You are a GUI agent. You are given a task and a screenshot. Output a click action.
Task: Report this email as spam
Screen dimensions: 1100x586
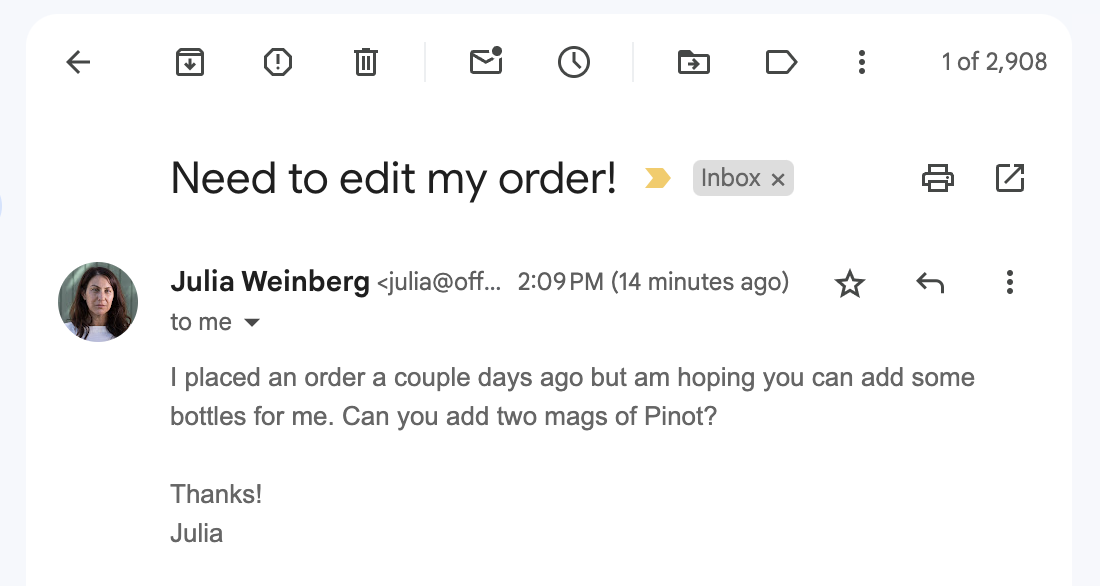pyautogui.click(x=278, y=63)
